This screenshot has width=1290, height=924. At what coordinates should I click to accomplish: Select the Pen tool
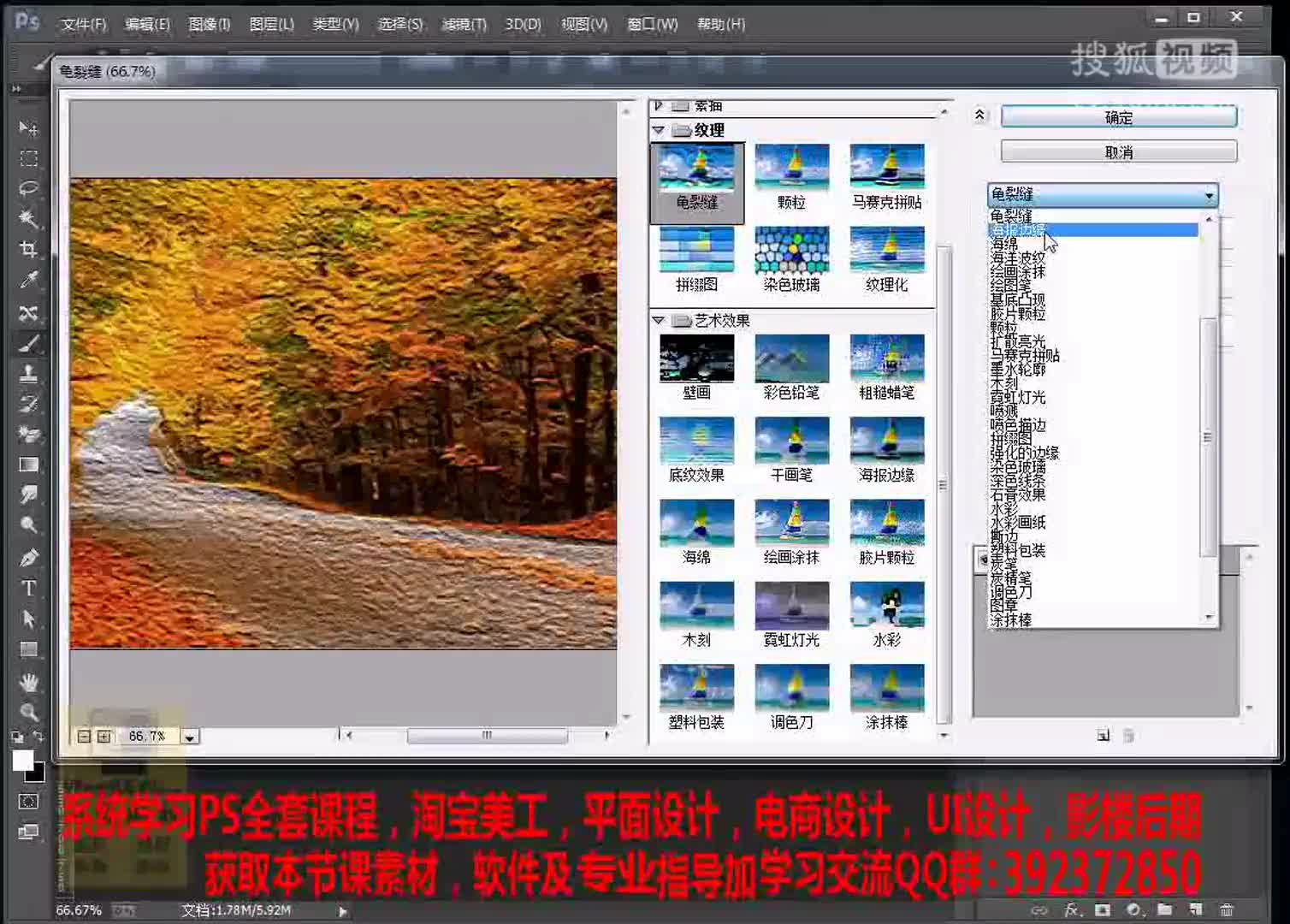(x=28, y=557)
